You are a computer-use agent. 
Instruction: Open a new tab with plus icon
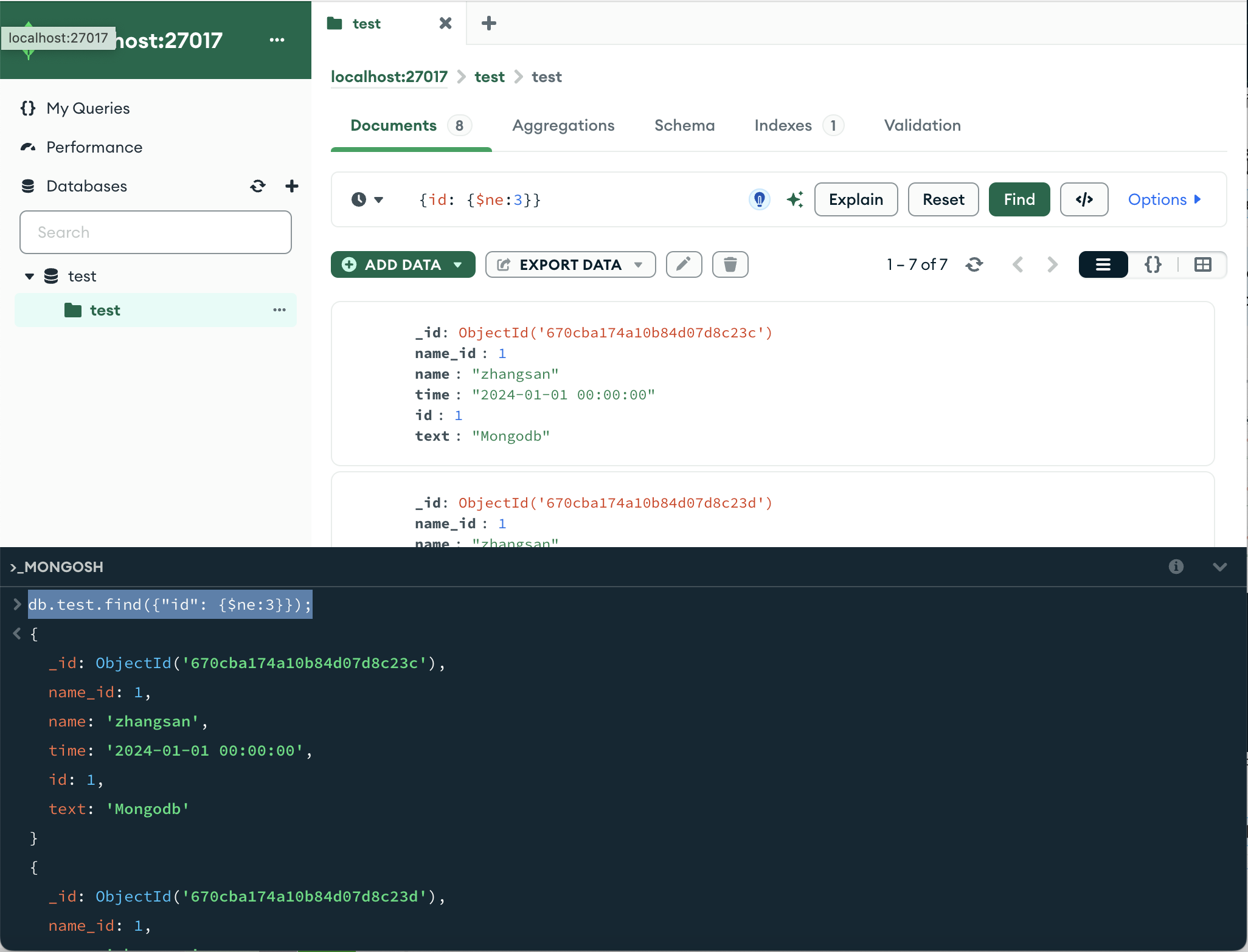click(488, 24)
